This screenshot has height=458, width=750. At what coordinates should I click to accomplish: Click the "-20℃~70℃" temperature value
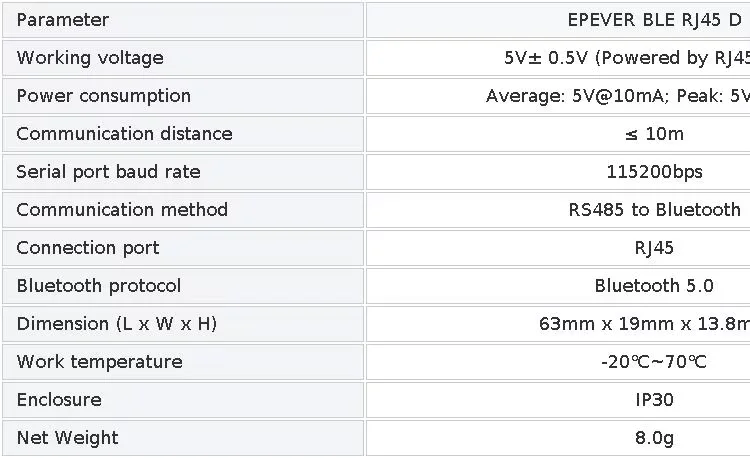(654, 362)
